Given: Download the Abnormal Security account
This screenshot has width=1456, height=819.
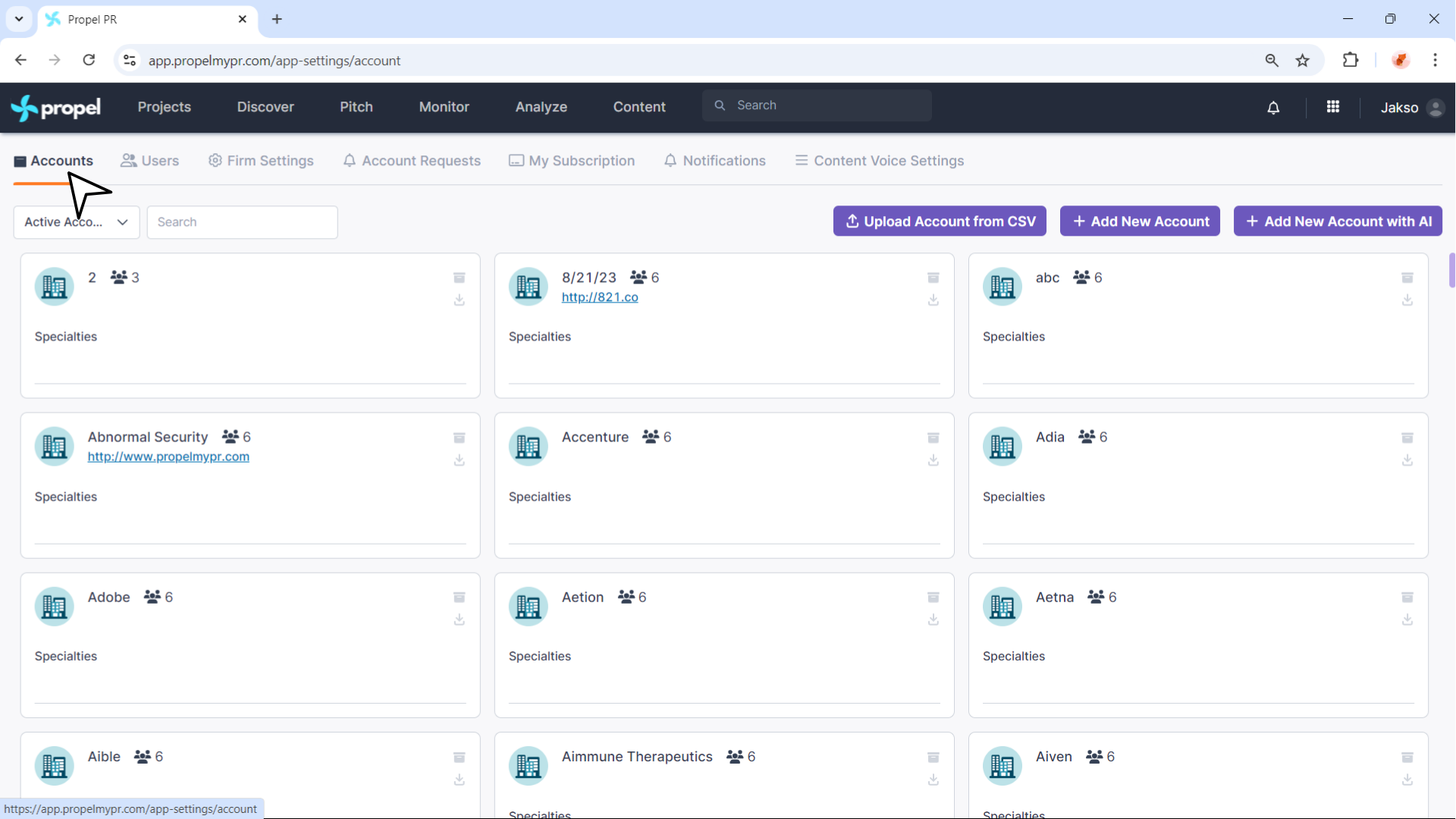Looking at the screenshot, I should tap(460, 460).
